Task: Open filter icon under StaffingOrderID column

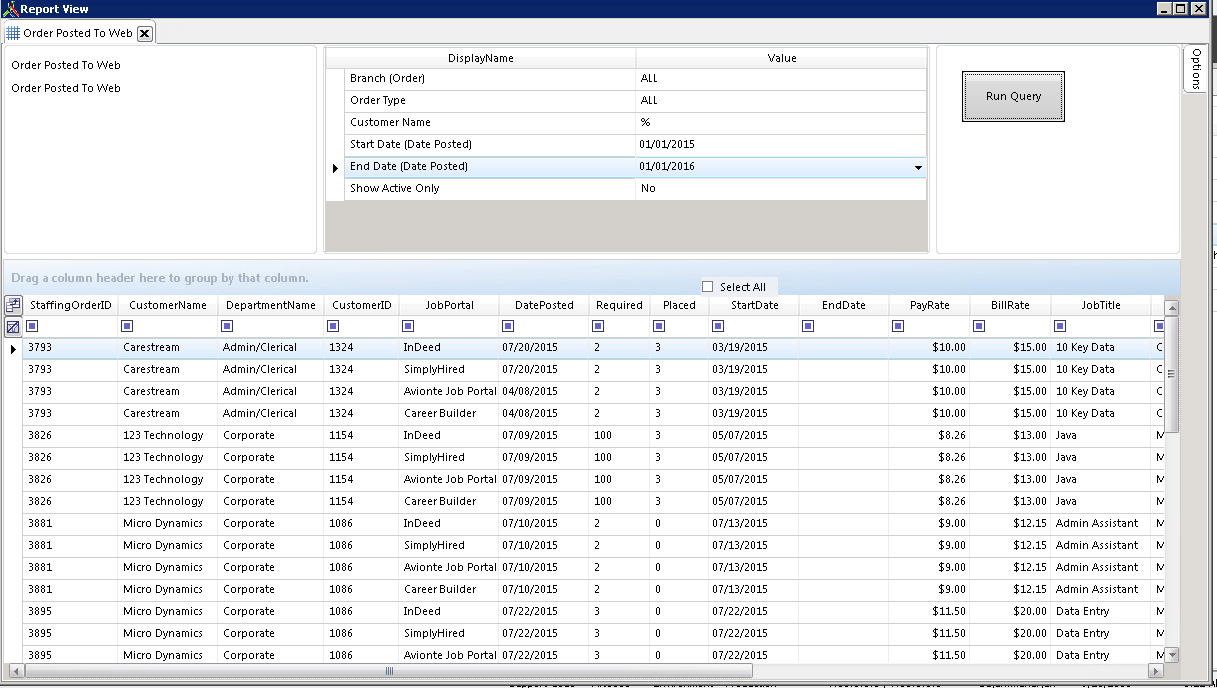Action: 33,326
